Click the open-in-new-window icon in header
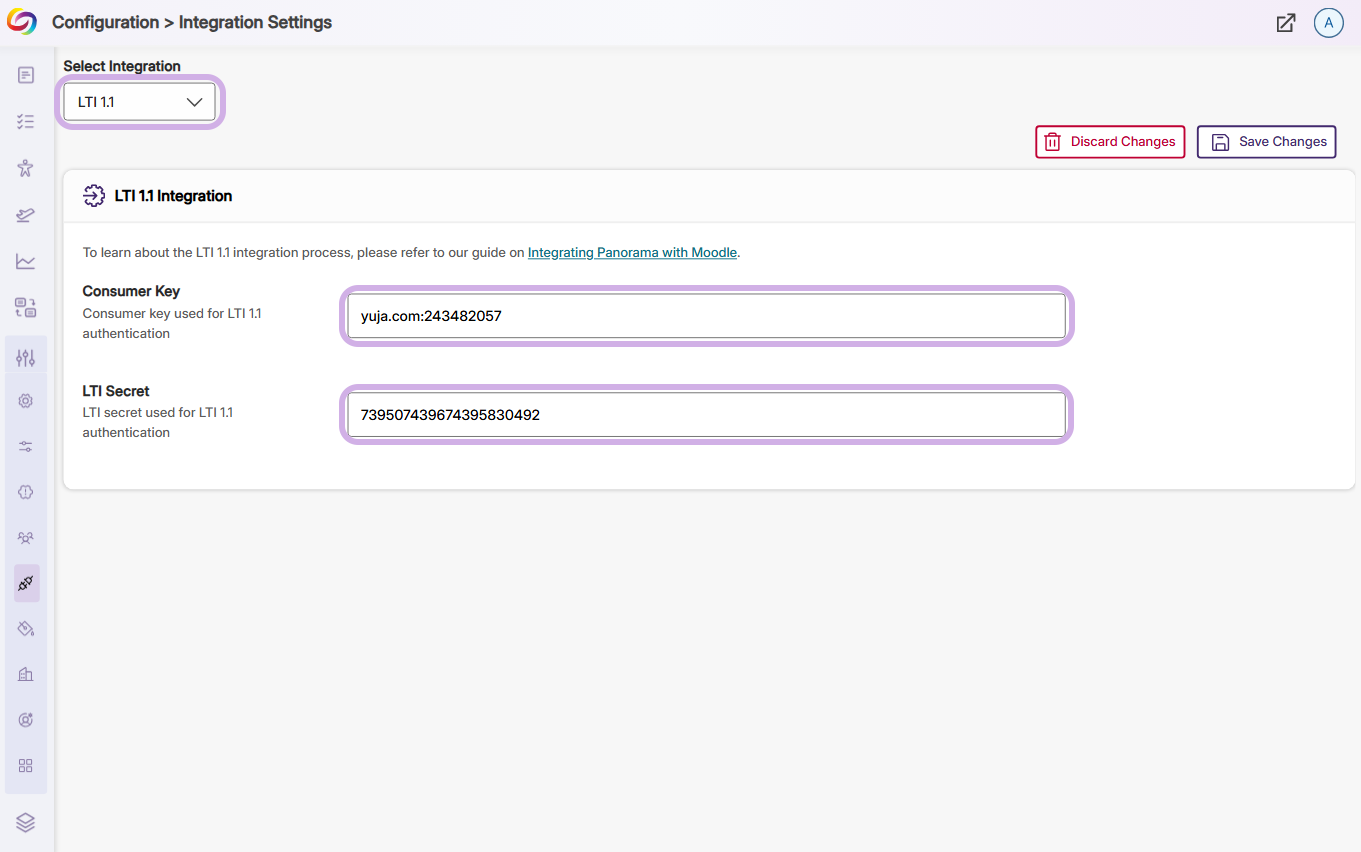 tap(1286, 23)
